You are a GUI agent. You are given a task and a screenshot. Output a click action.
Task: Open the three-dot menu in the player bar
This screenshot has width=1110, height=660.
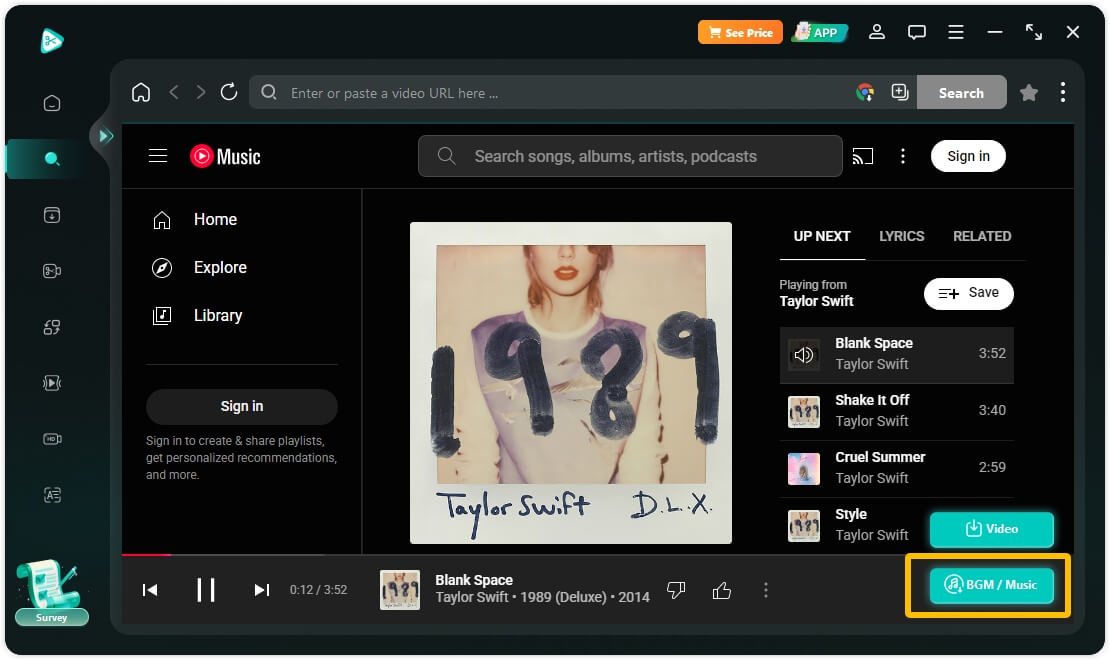point(765,590)
